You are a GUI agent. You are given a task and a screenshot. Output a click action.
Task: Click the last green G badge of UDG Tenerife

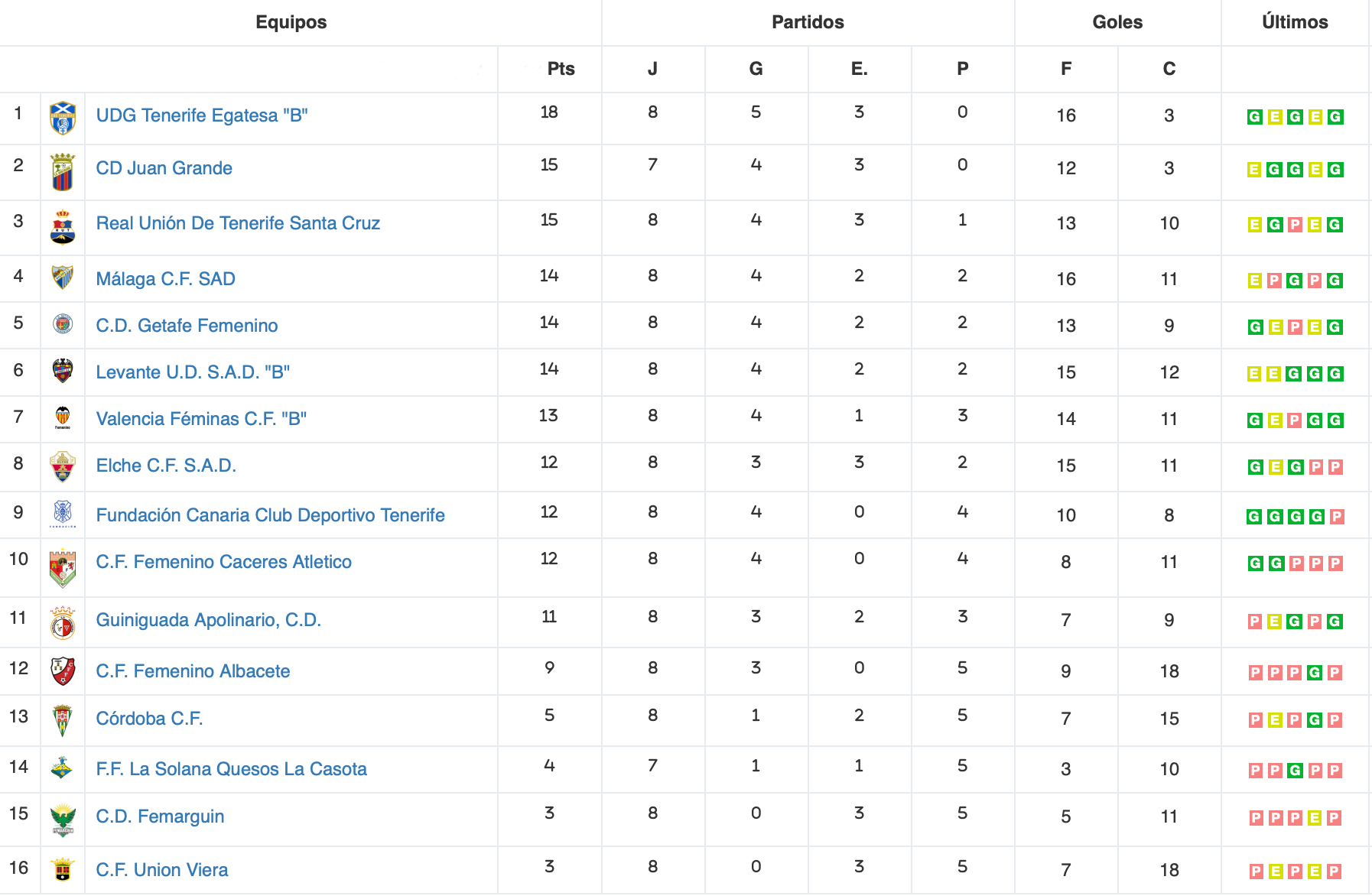[x=1335, y=117]
